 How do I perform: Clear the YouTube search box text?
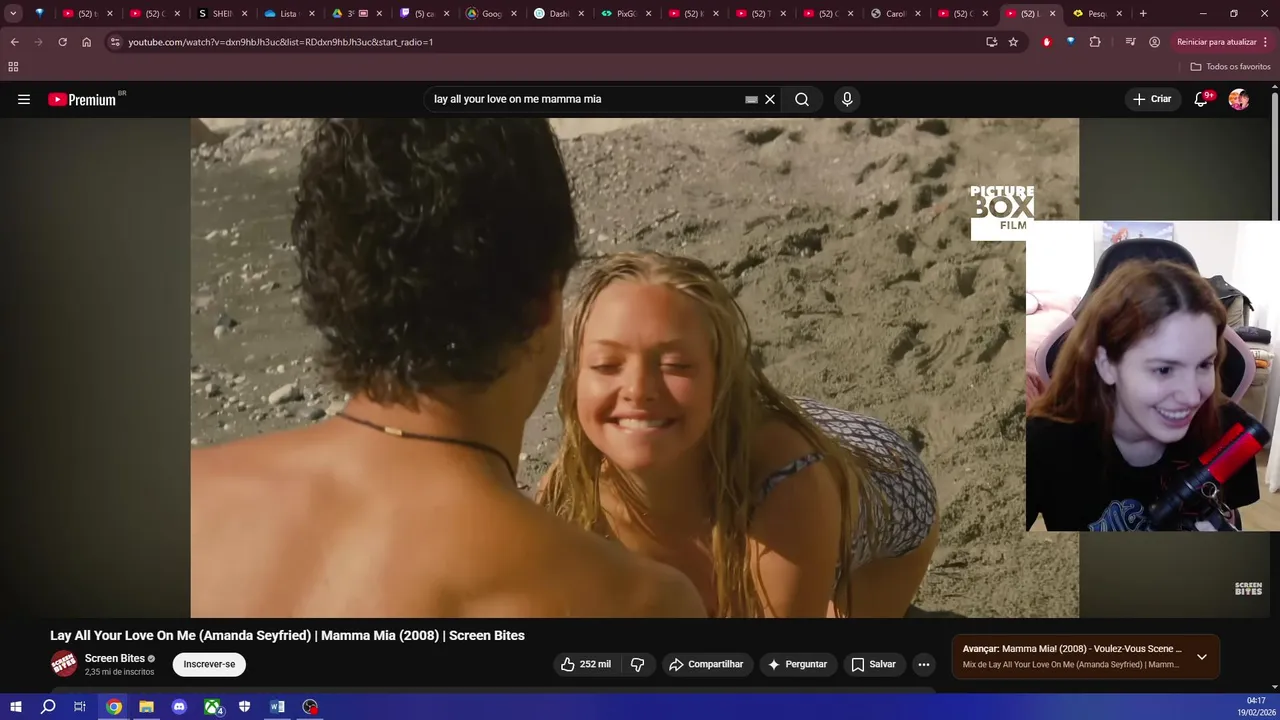pyautogui.click(x=770, y=99)
